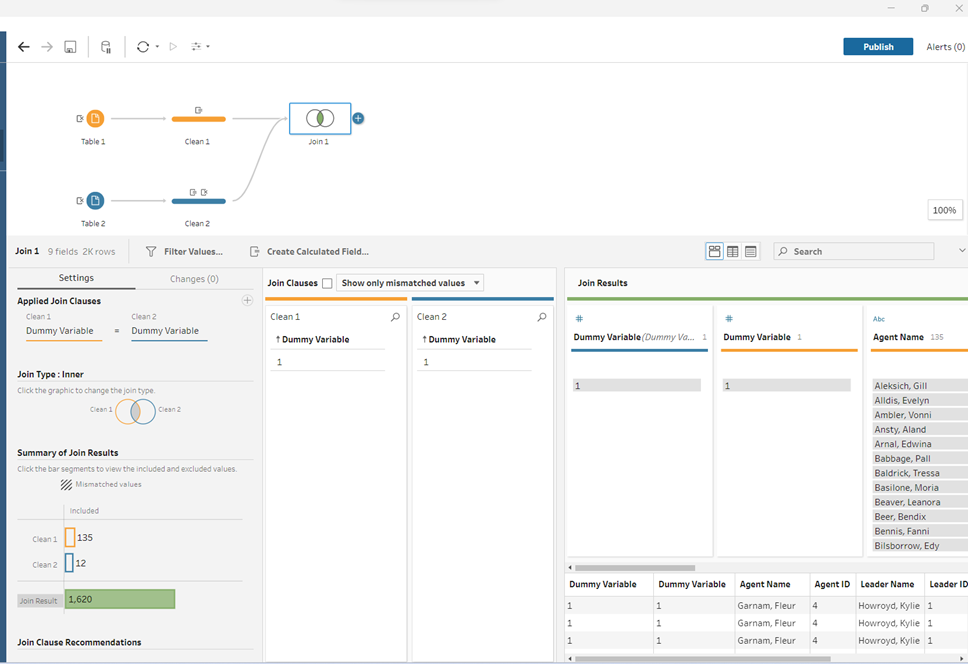Open the Changes (0) tab
The width and height of the screenshot is (968, 664).
pyautogui.click(x=194, y=279)
